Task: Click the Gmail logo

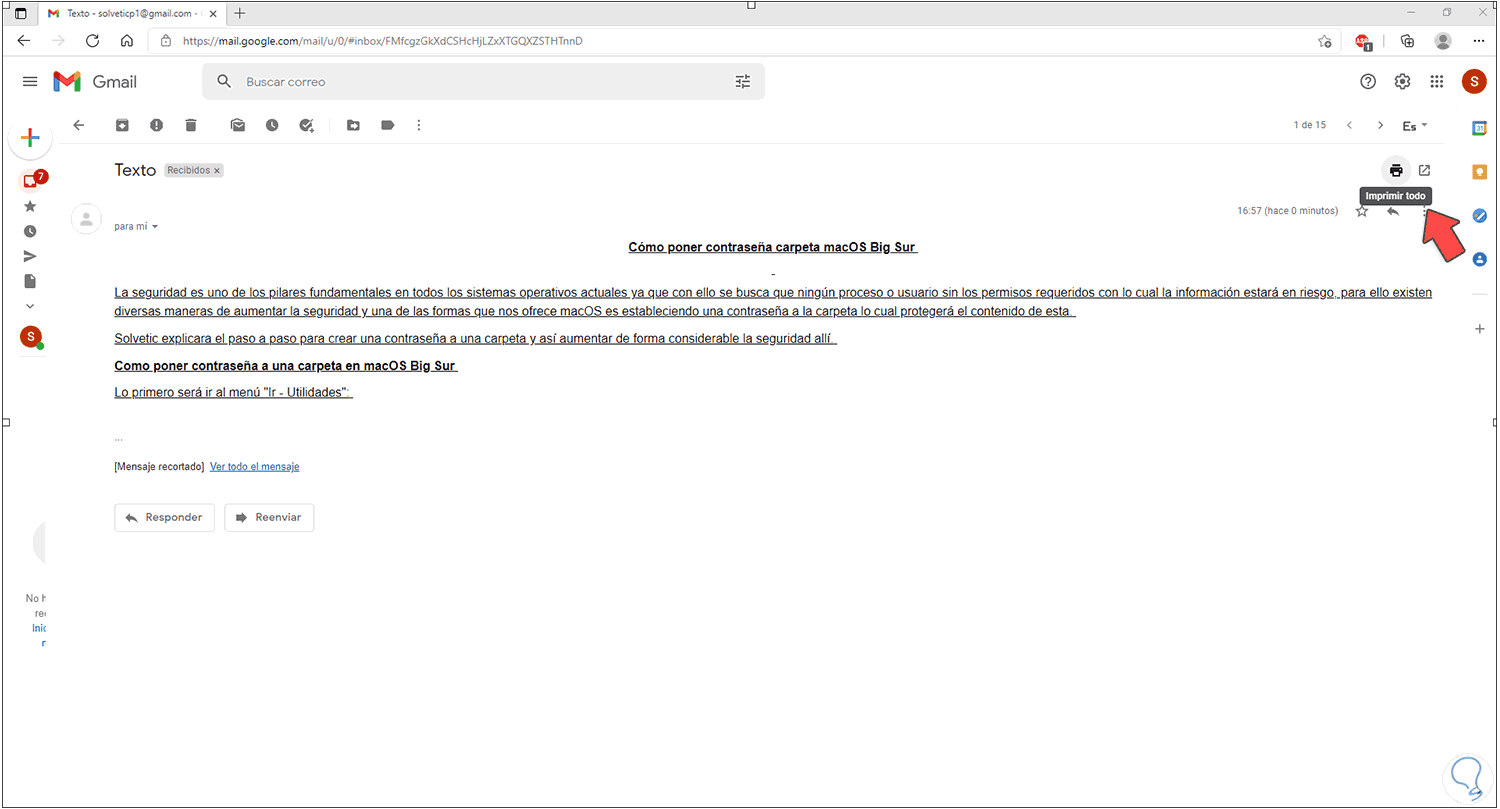Action: [x=95, y=82]
